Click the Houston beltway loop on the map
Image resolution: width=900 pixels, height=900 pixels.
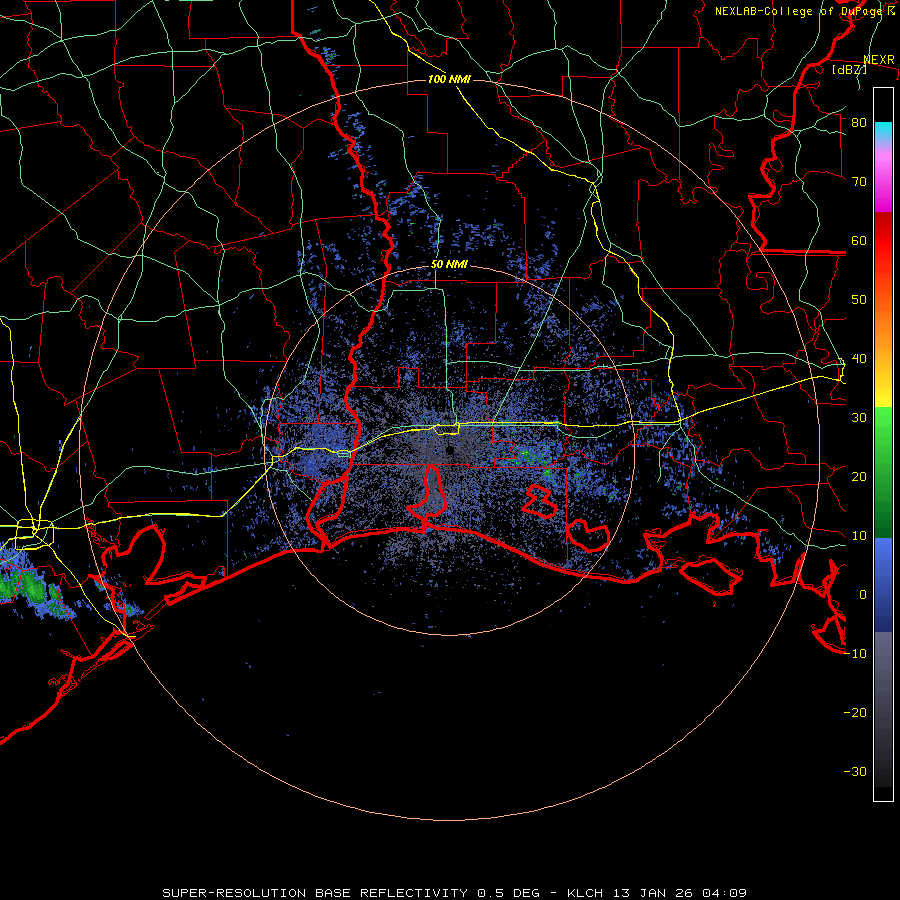(34, 532)
